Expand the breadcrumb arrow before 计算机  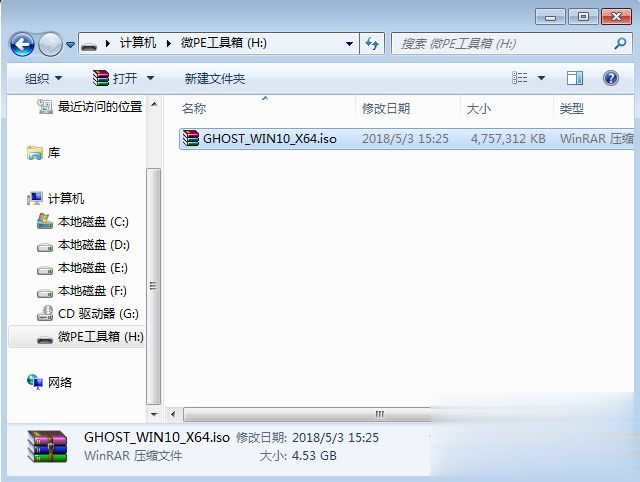(107, 43)
